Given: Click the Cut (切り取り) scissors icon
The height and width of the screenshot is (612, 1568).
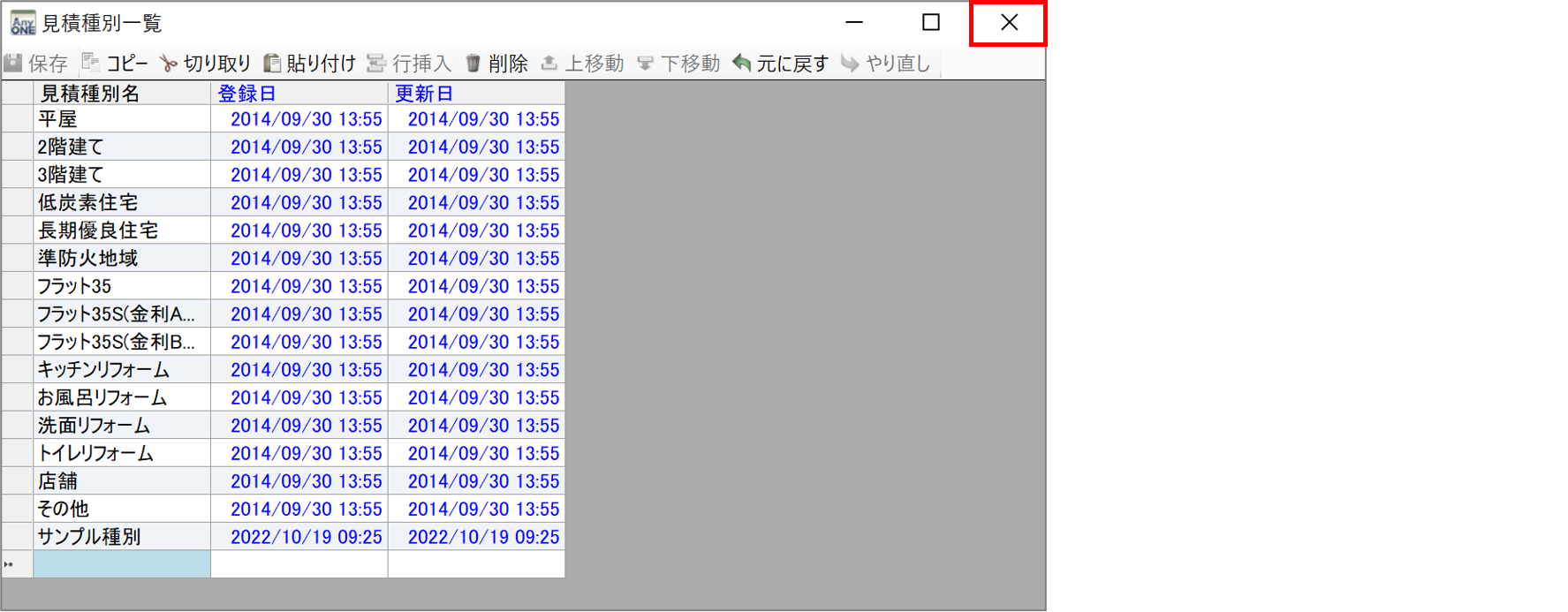Looking at the screenshot, I should [169, 64].
